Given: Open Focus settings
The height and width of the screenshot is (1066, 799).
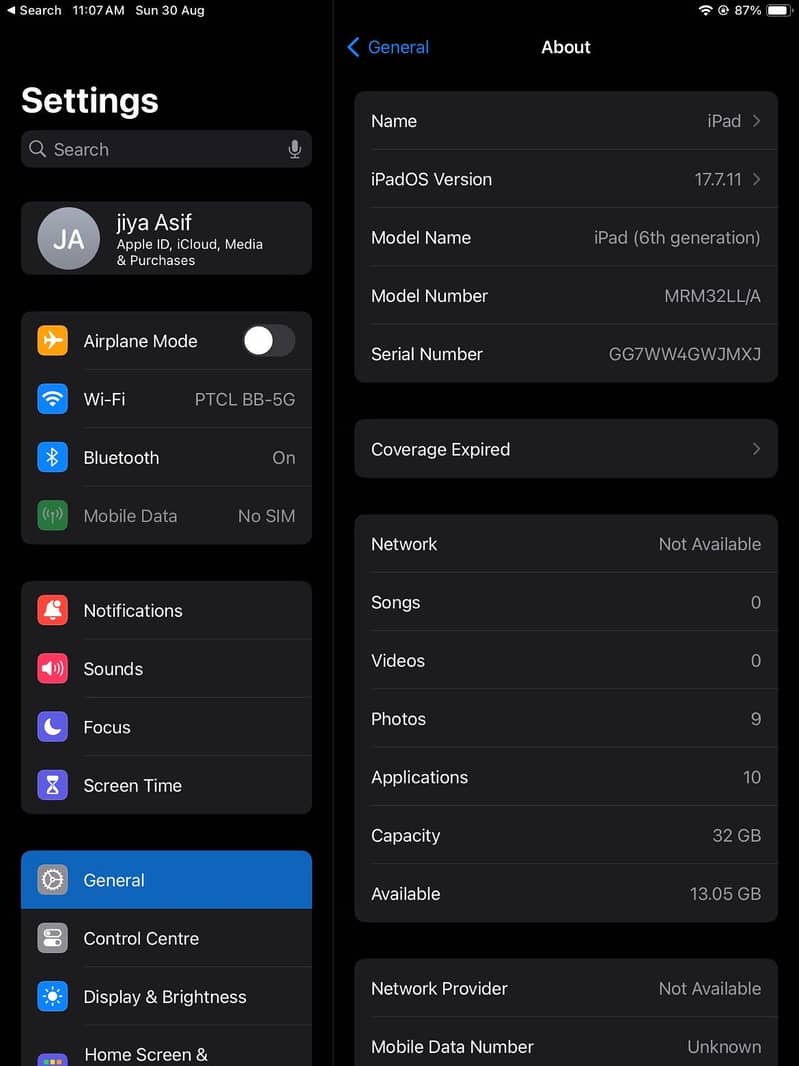Looking at the screenshot, I should (x=167, y=727).
